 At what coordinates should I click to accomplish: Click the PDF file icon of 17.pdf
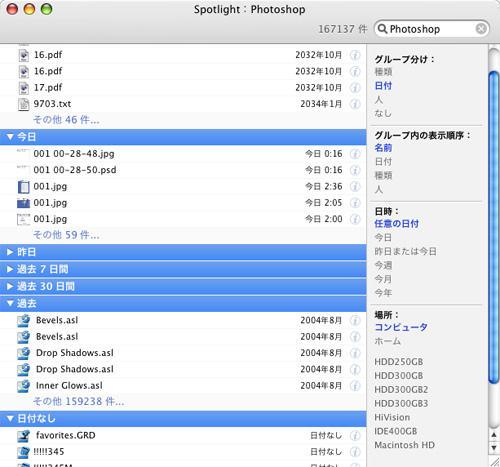23,88
